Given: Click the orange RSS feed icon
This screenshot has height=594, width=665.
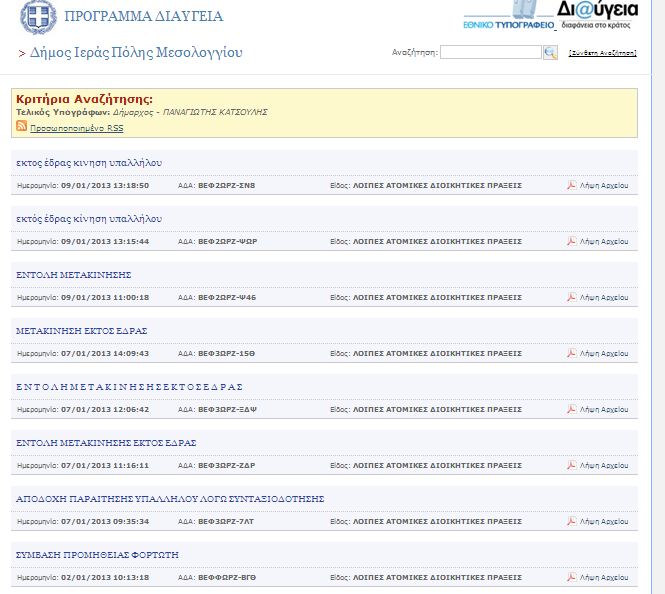Looking at the screenshot, I should (x=22, y=128).
